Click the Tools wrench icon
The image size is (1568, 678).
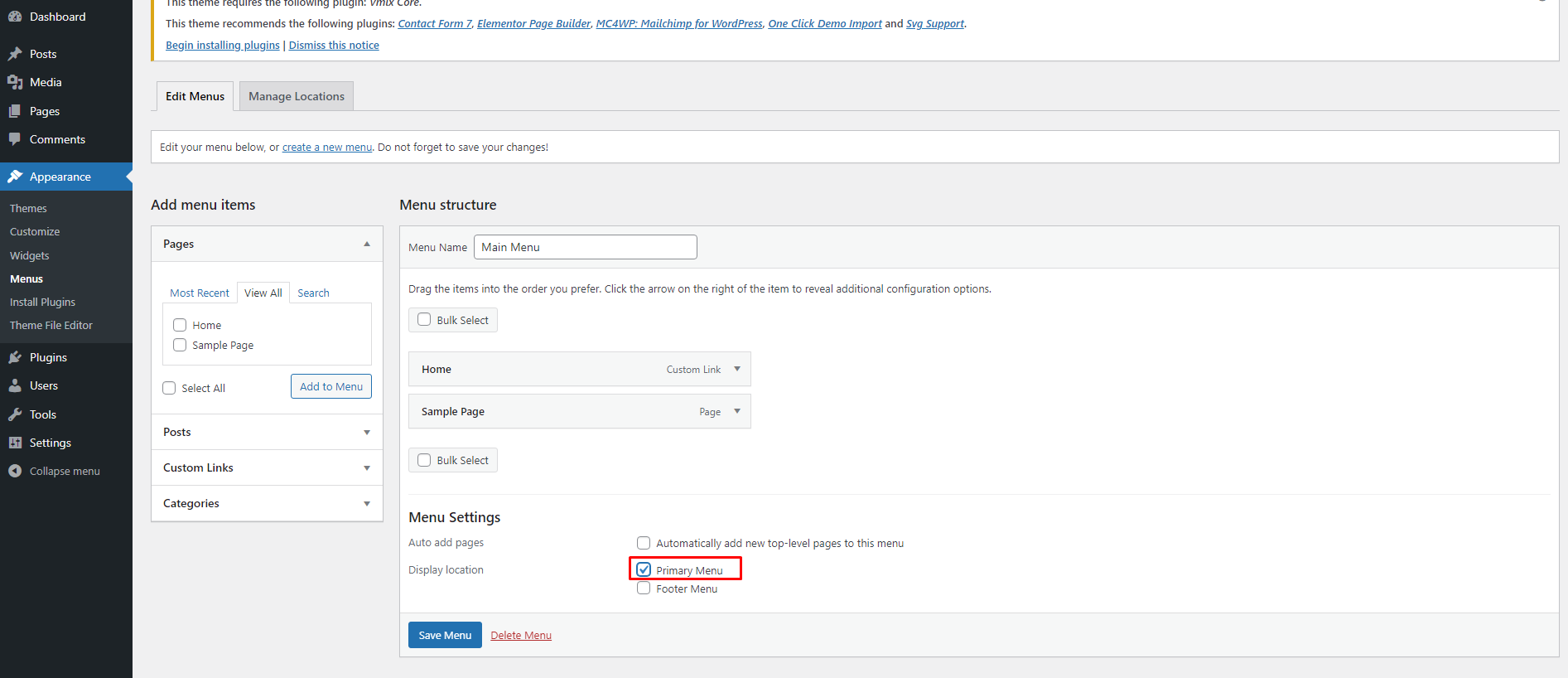tap(15, 414)
